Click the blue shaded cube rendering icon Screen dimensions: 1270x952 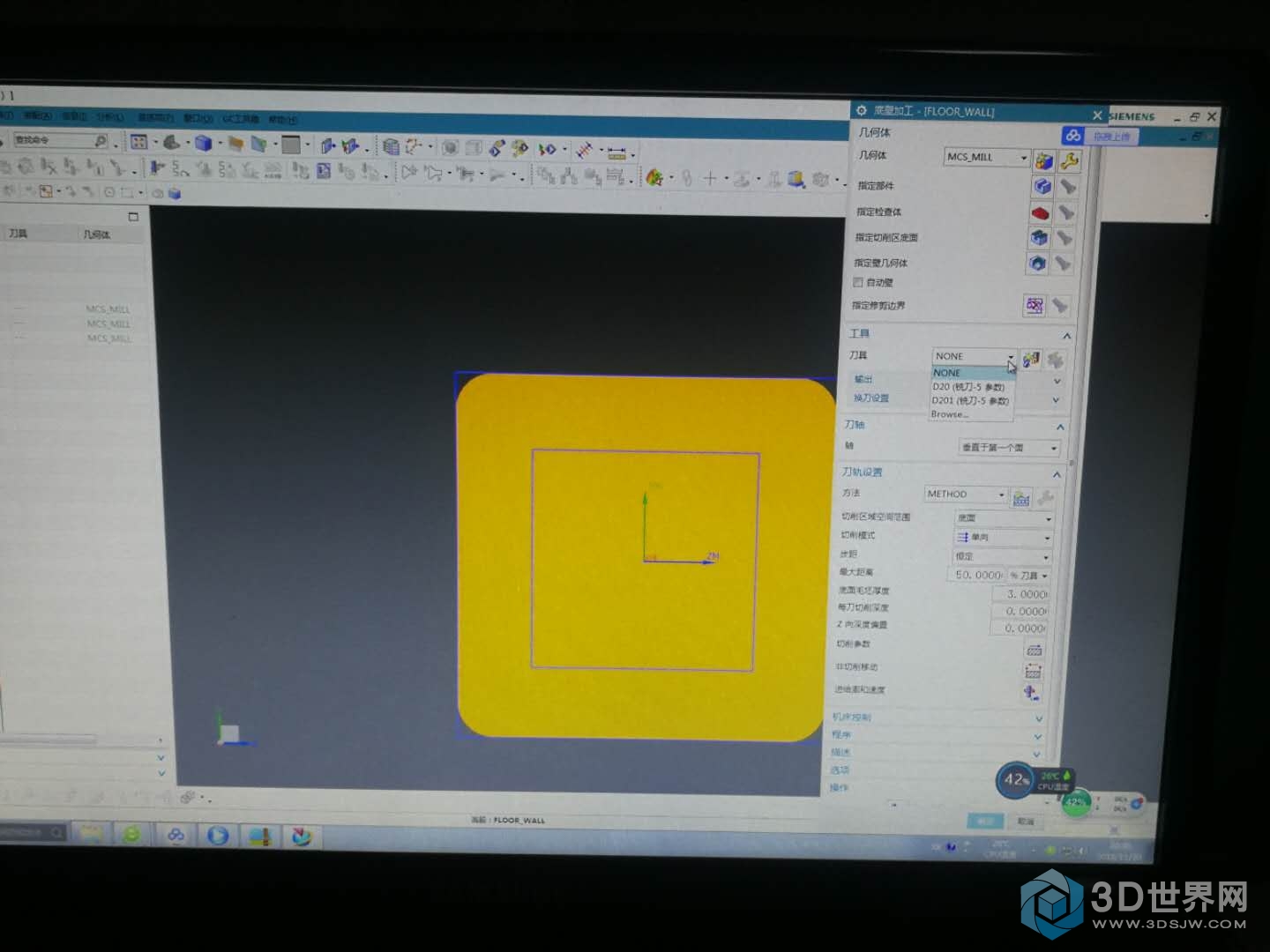coord(204,143)
